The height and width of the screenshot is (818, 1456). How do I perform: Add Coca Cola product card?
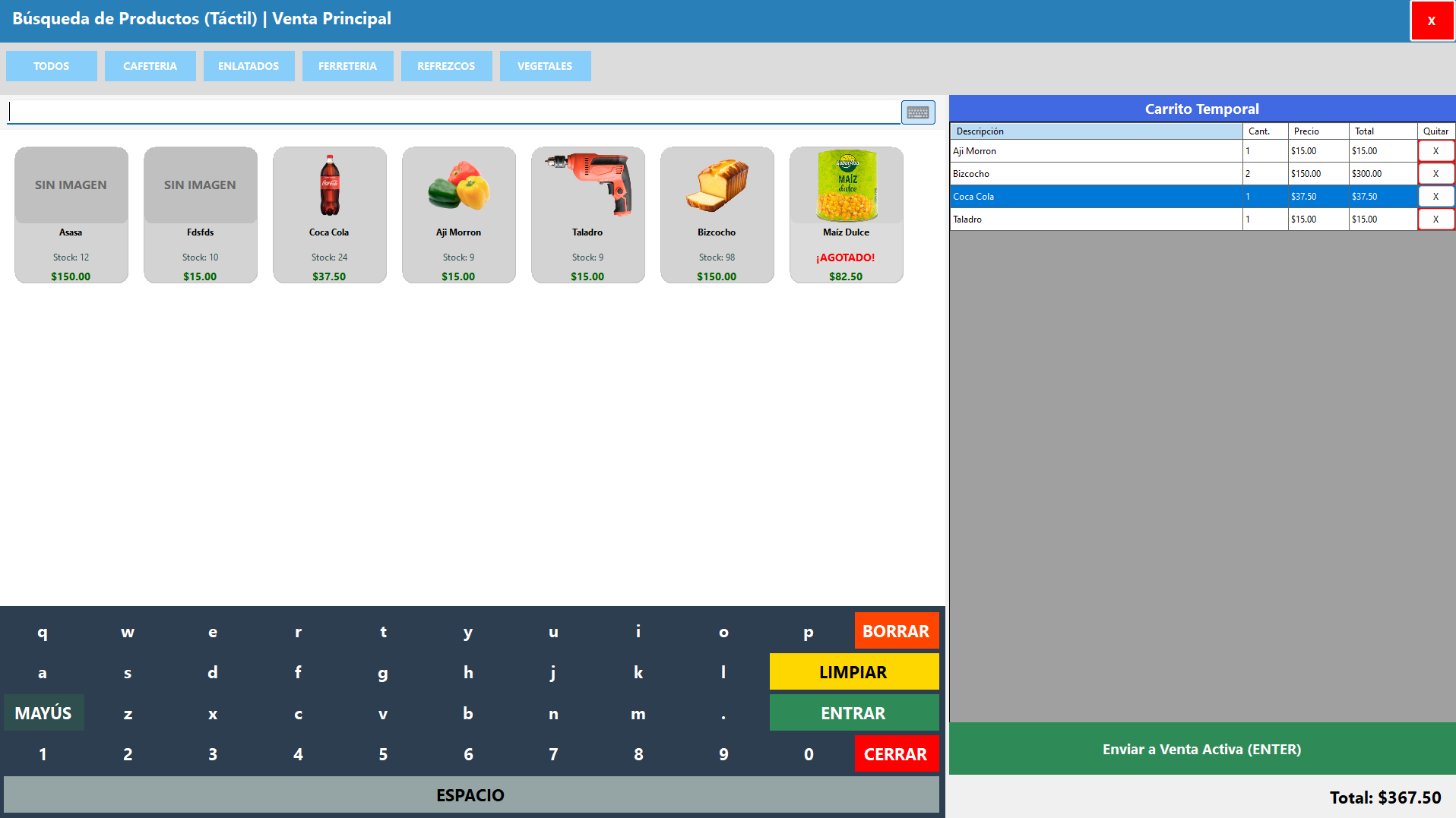330,215
